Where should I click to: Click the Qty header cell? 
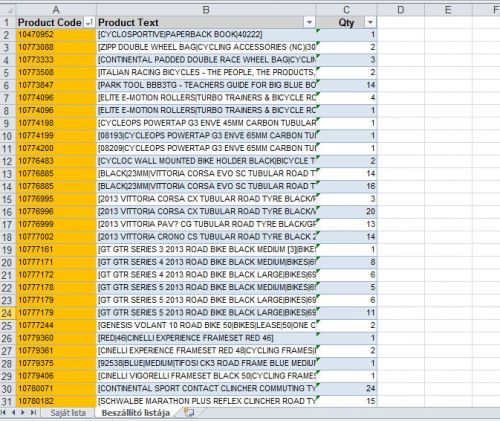(347, 22)
